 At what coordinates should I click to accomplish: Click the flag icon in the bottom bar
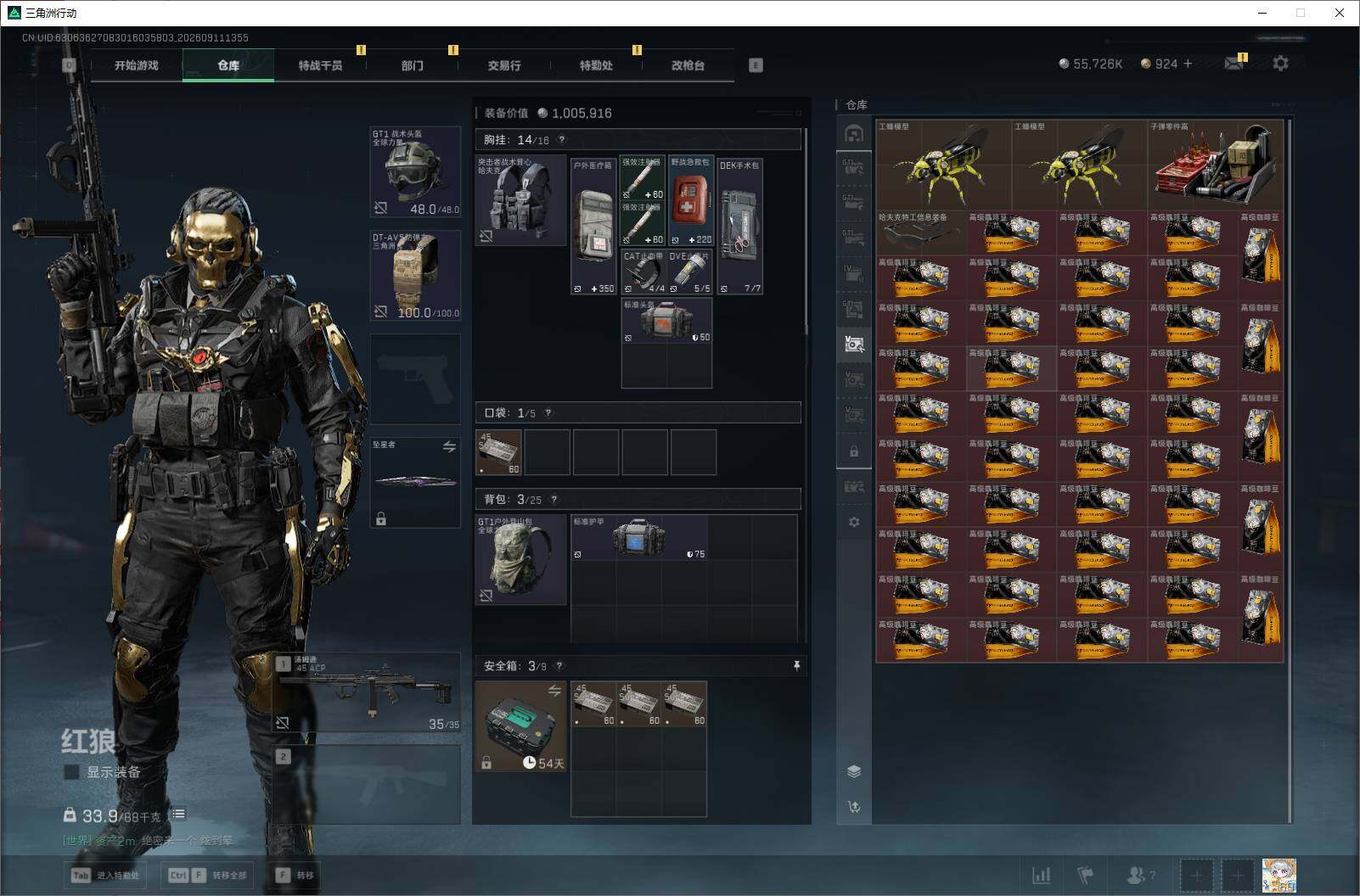tap(1085, 875)
